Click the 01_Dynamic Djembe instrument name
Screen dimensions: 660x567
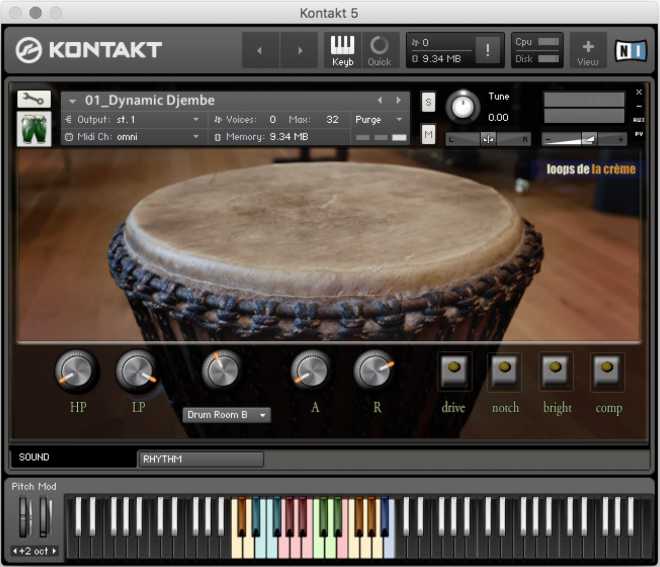150,100
